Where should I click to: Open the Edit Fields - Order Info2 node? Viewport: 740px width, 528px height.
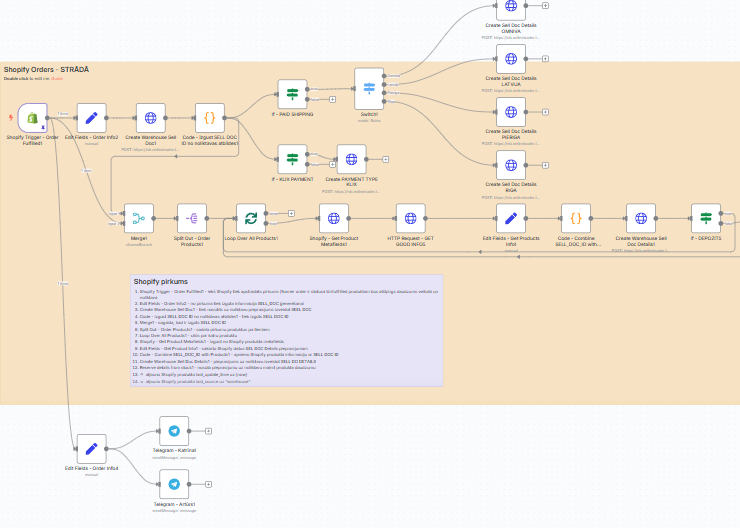[x=92, y=118]
